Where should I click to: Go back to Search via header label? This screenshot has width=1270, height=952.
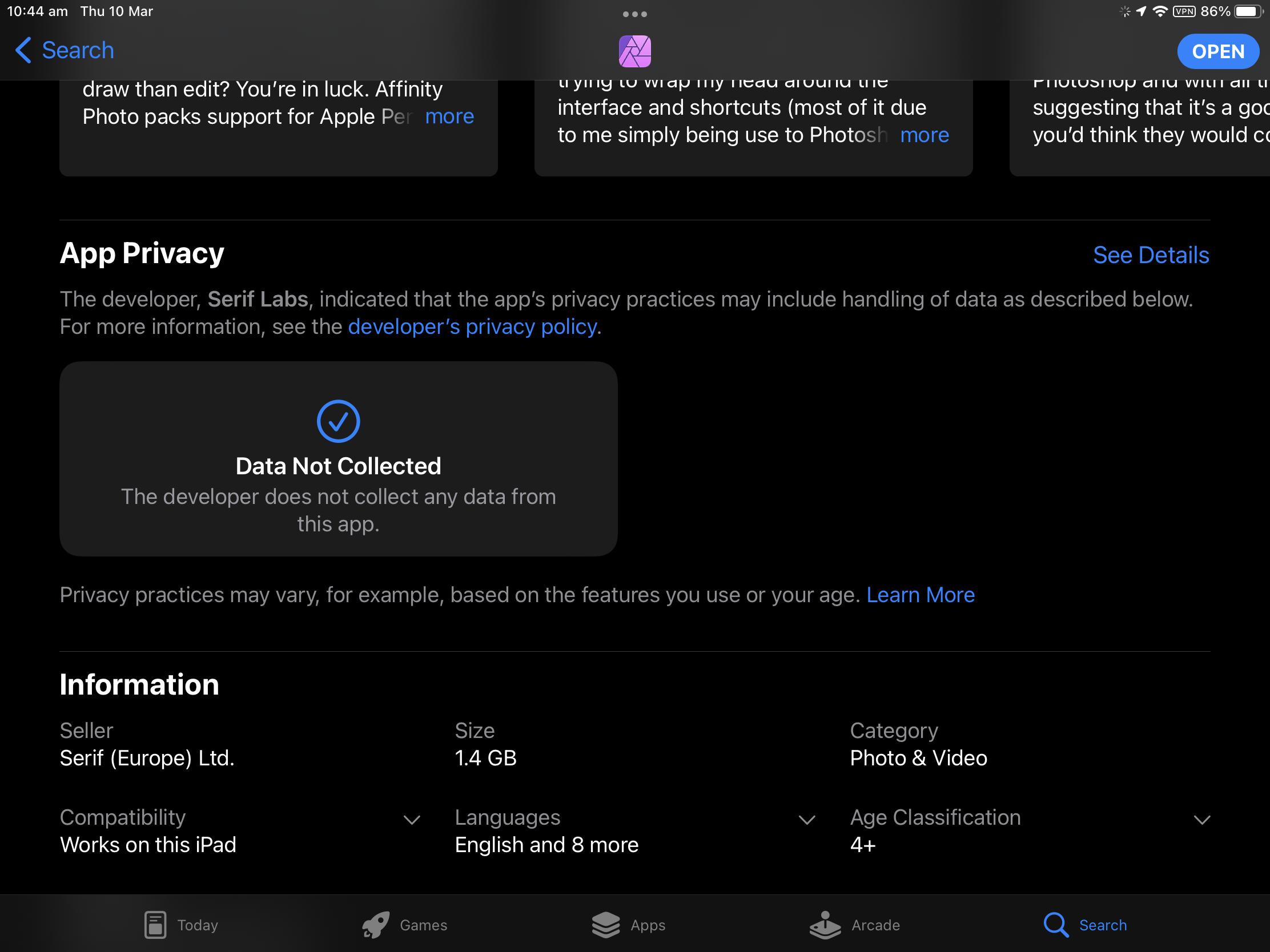tap(78, 50)
